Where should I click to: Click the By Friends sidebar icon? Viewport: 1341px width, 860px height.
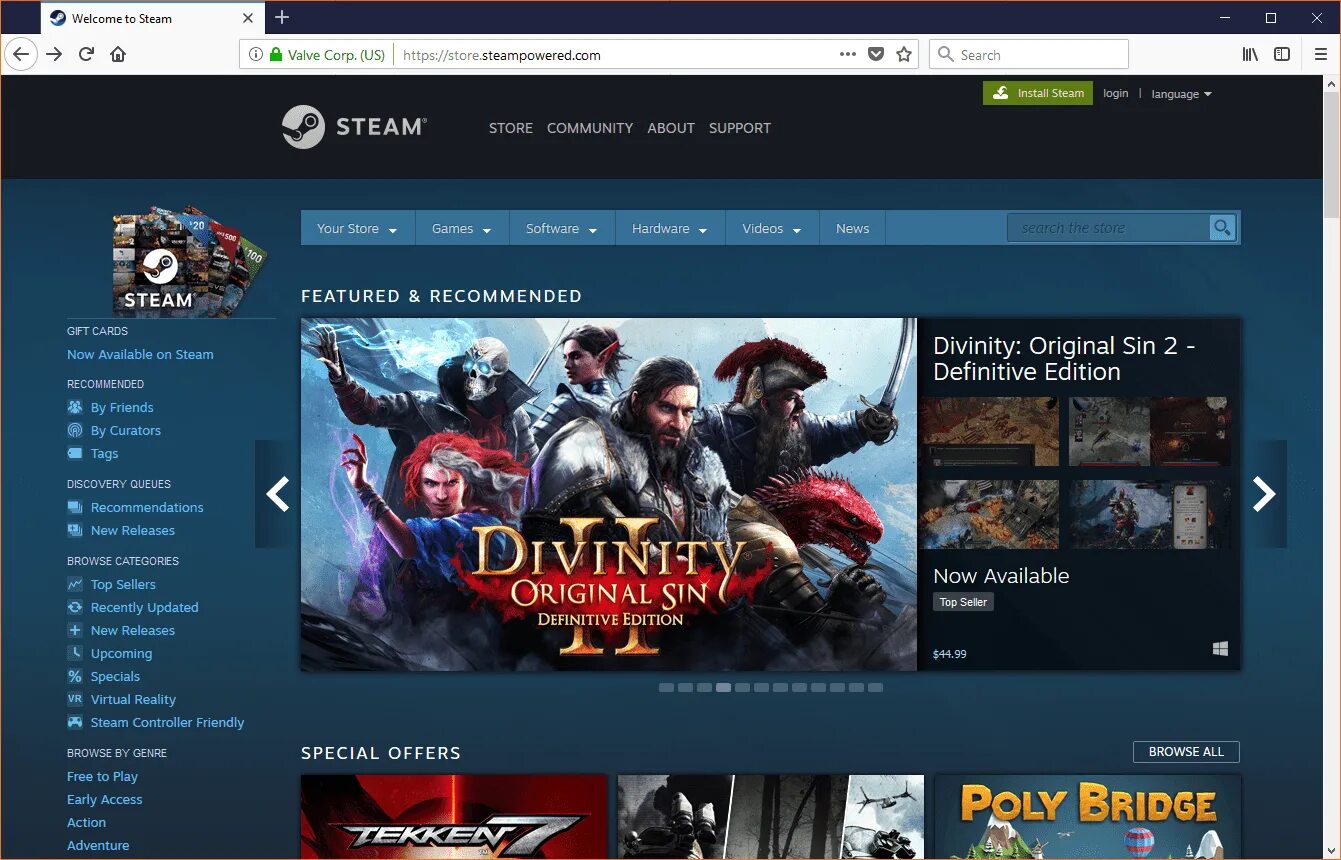[75, 407]
